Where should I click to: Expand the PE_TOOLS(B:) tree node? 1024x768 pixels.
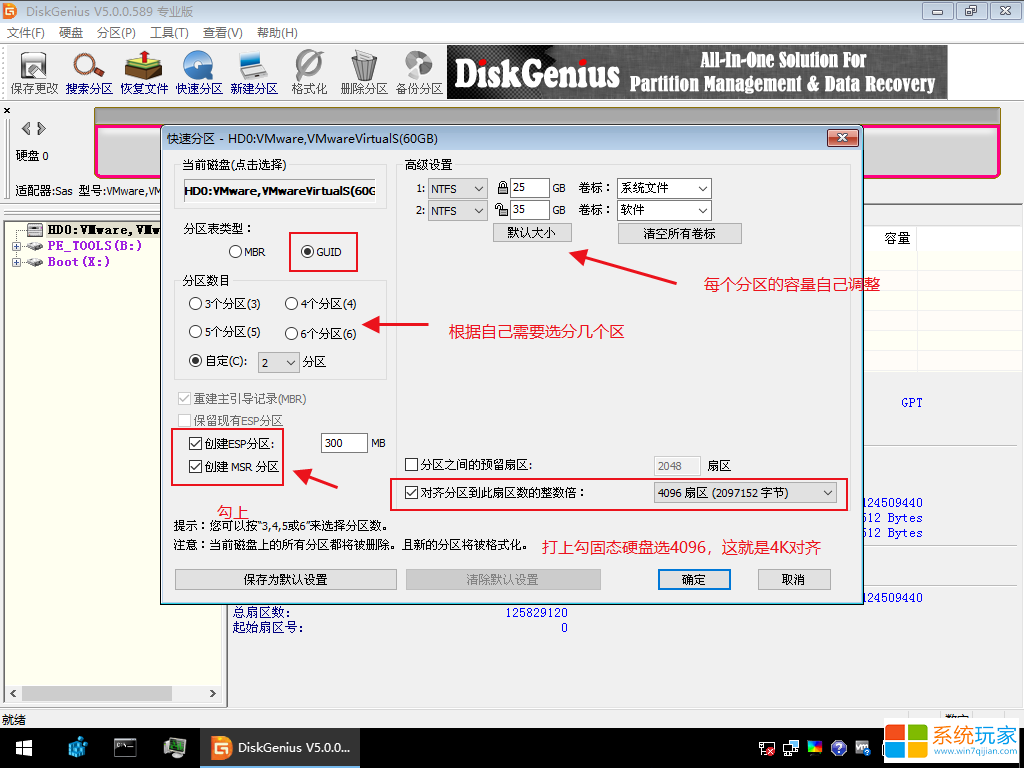coord(16,246)
